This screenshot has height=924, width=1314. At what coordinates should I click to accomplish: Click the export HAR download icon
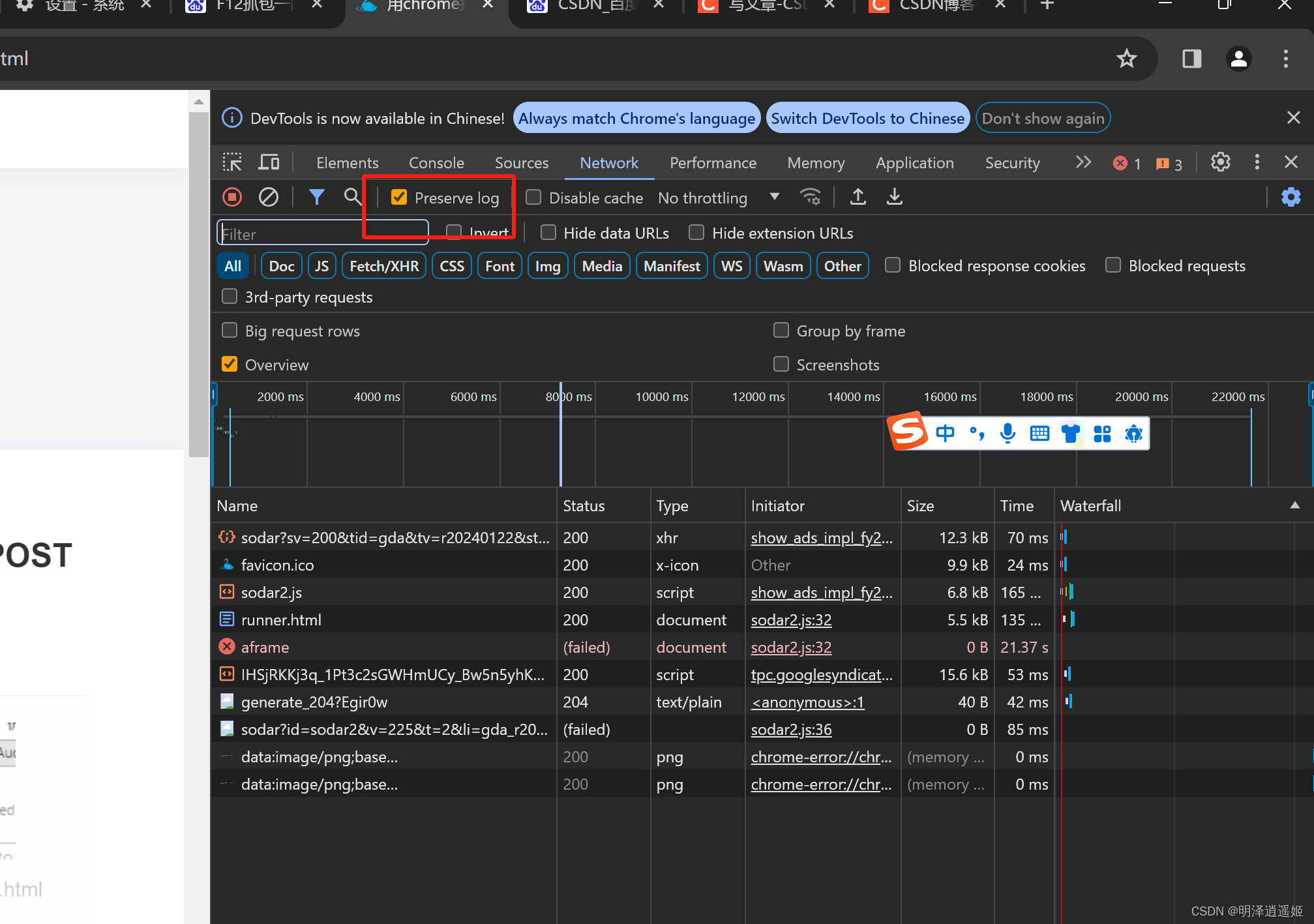coord(895,197)
